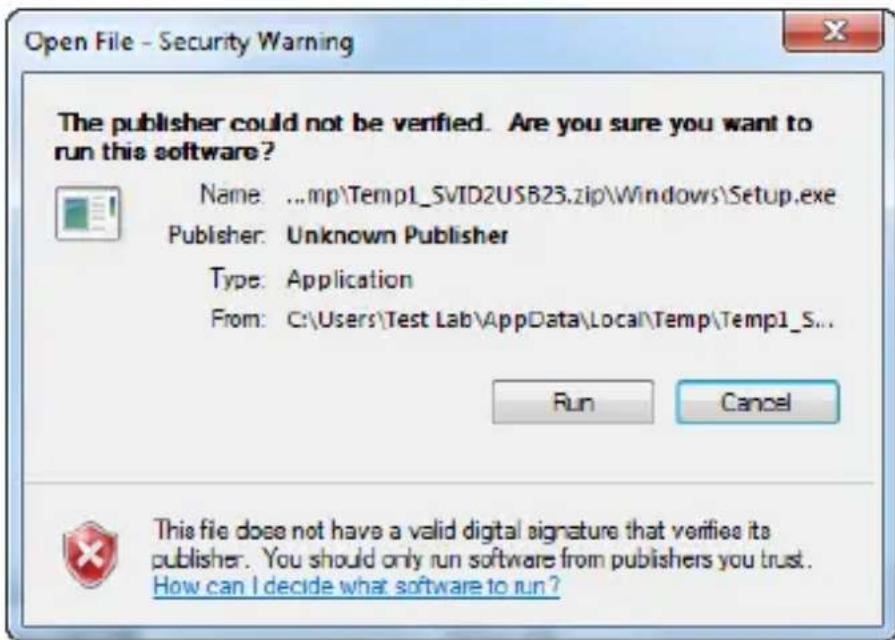Close the dialog with the red X
The image size is (895, 640).
point(832,32)
